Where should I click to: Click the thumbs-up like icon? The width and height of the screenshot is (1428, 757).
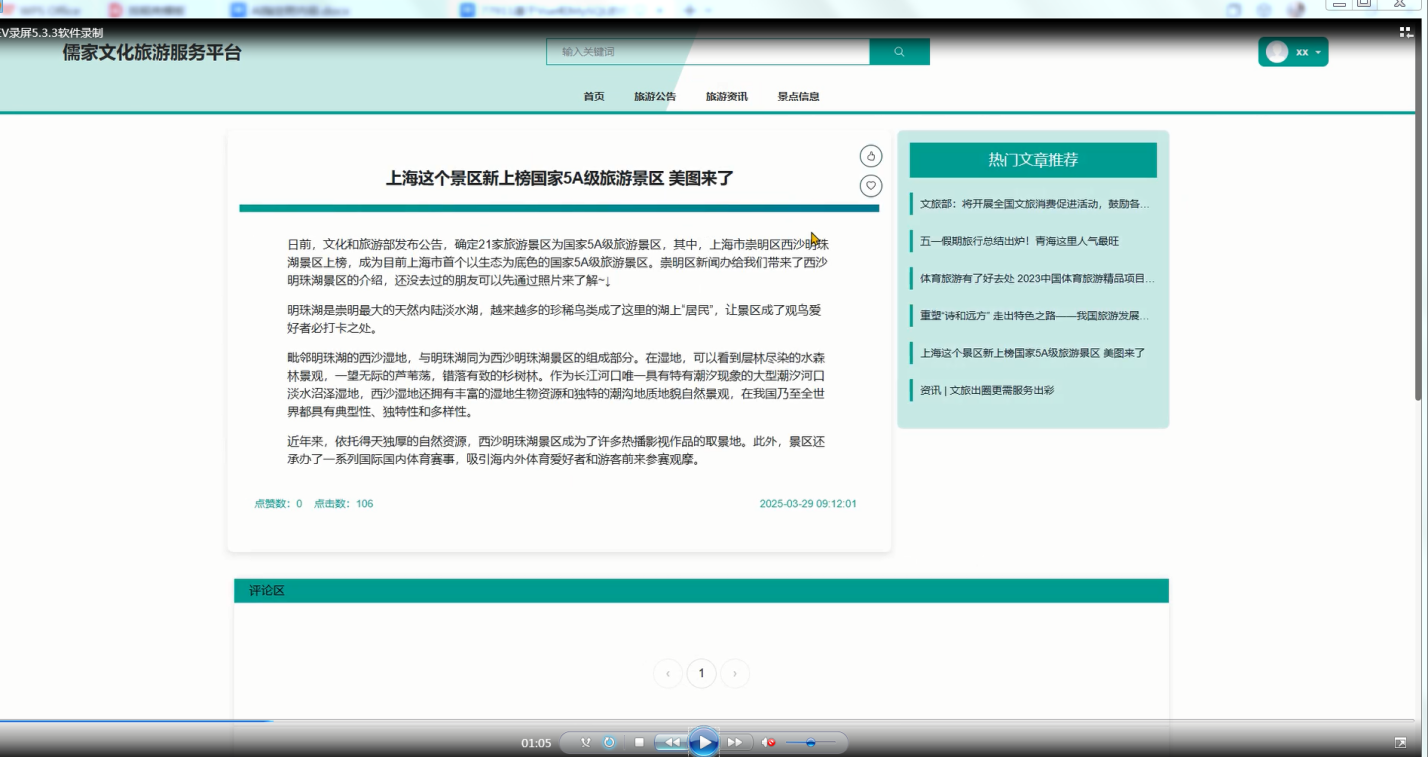871,156
